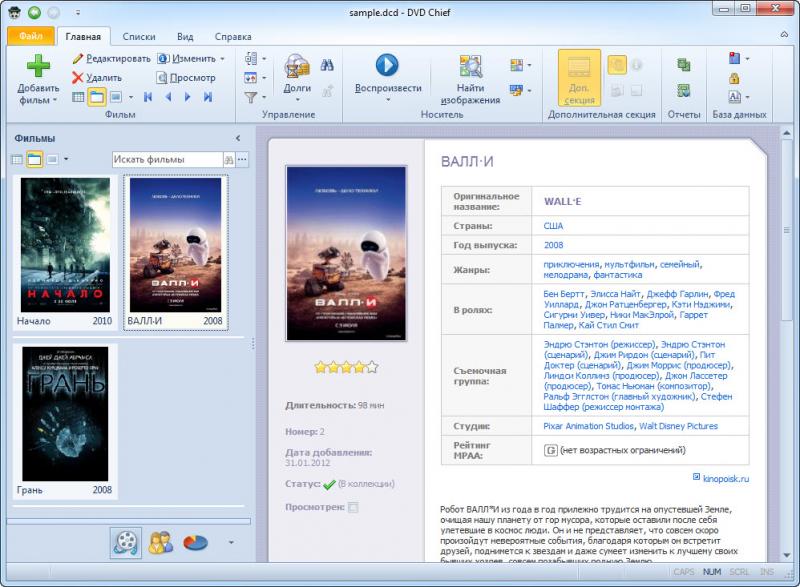Image resolution: width=800 pixels, height=587 pixels.
Task: Open the kinopoisk.ru link
Action: [726, 479]
